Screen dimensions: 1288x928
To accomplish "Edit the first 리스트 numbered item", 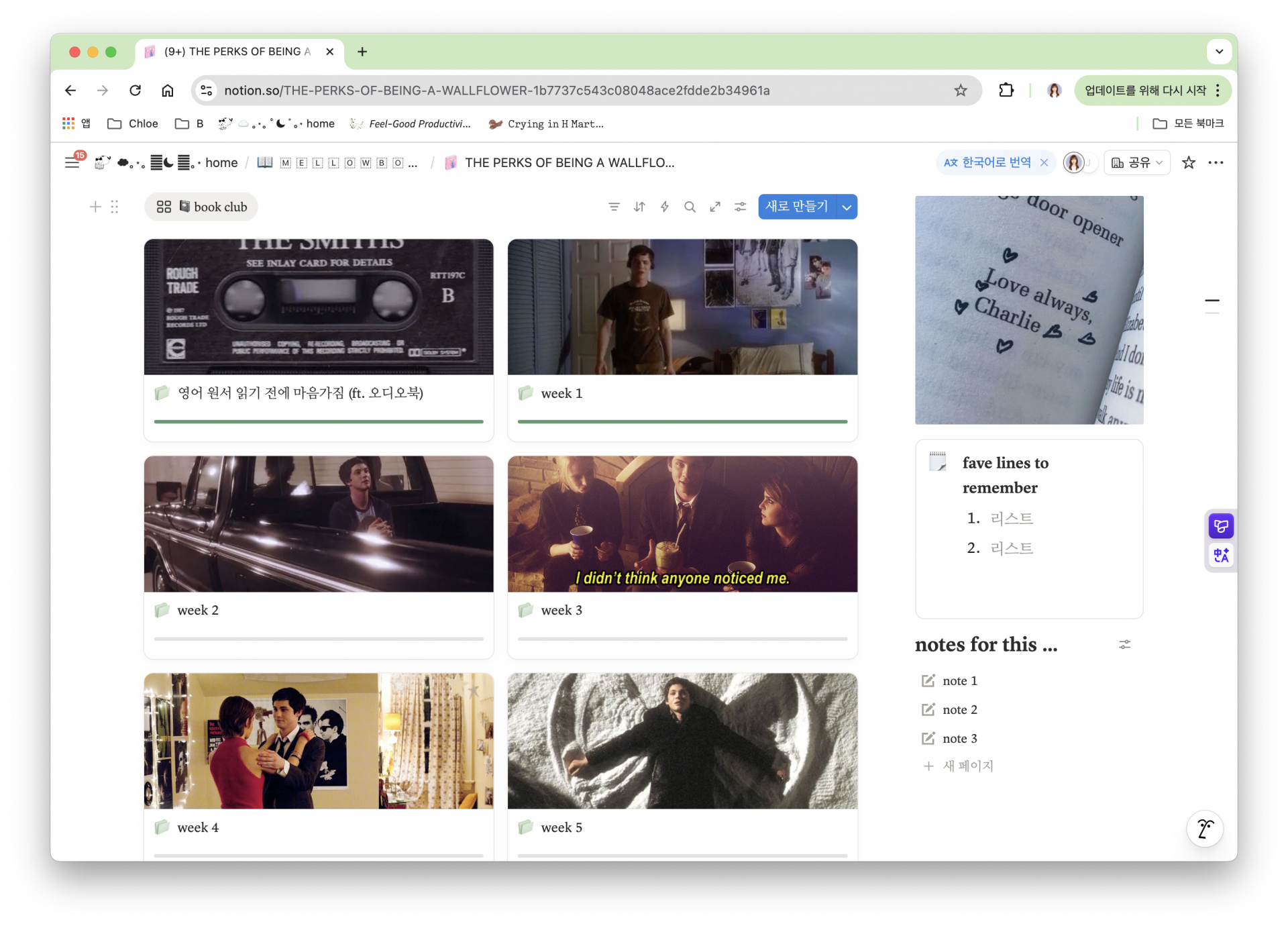I will (x=1012, y=518).
